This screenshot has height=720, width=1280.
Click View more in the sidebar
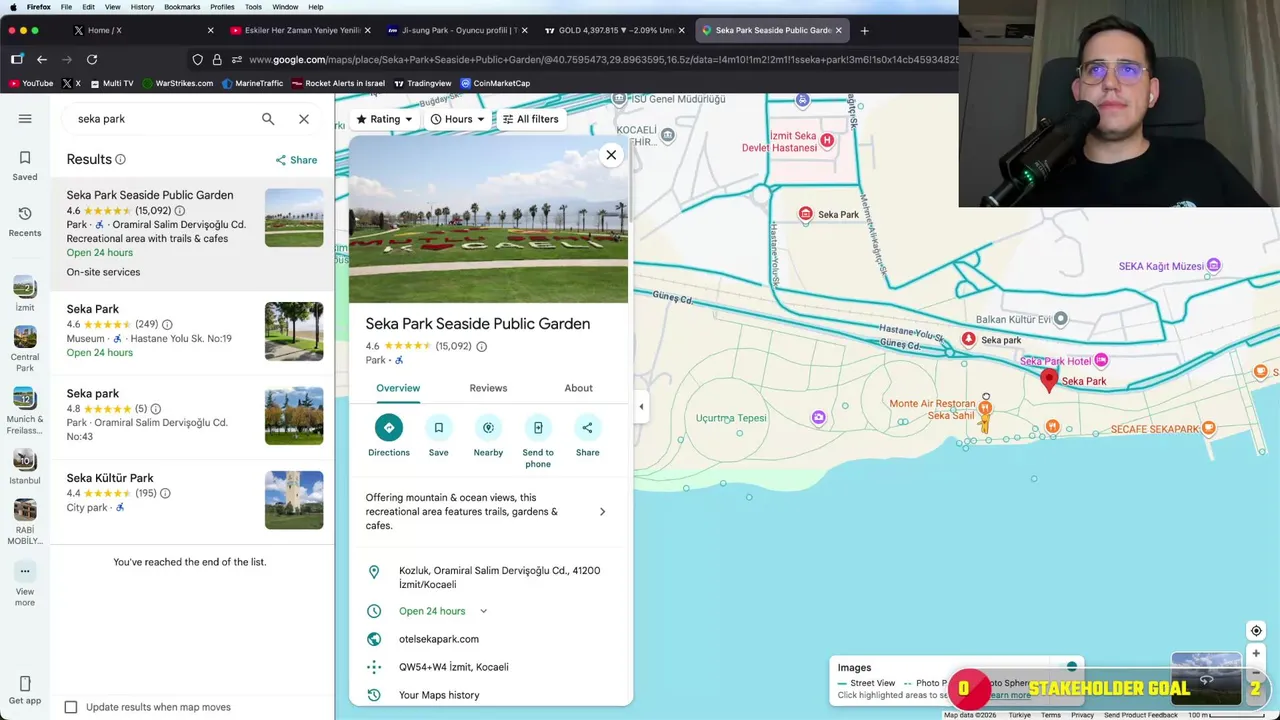tap(25, 584)
